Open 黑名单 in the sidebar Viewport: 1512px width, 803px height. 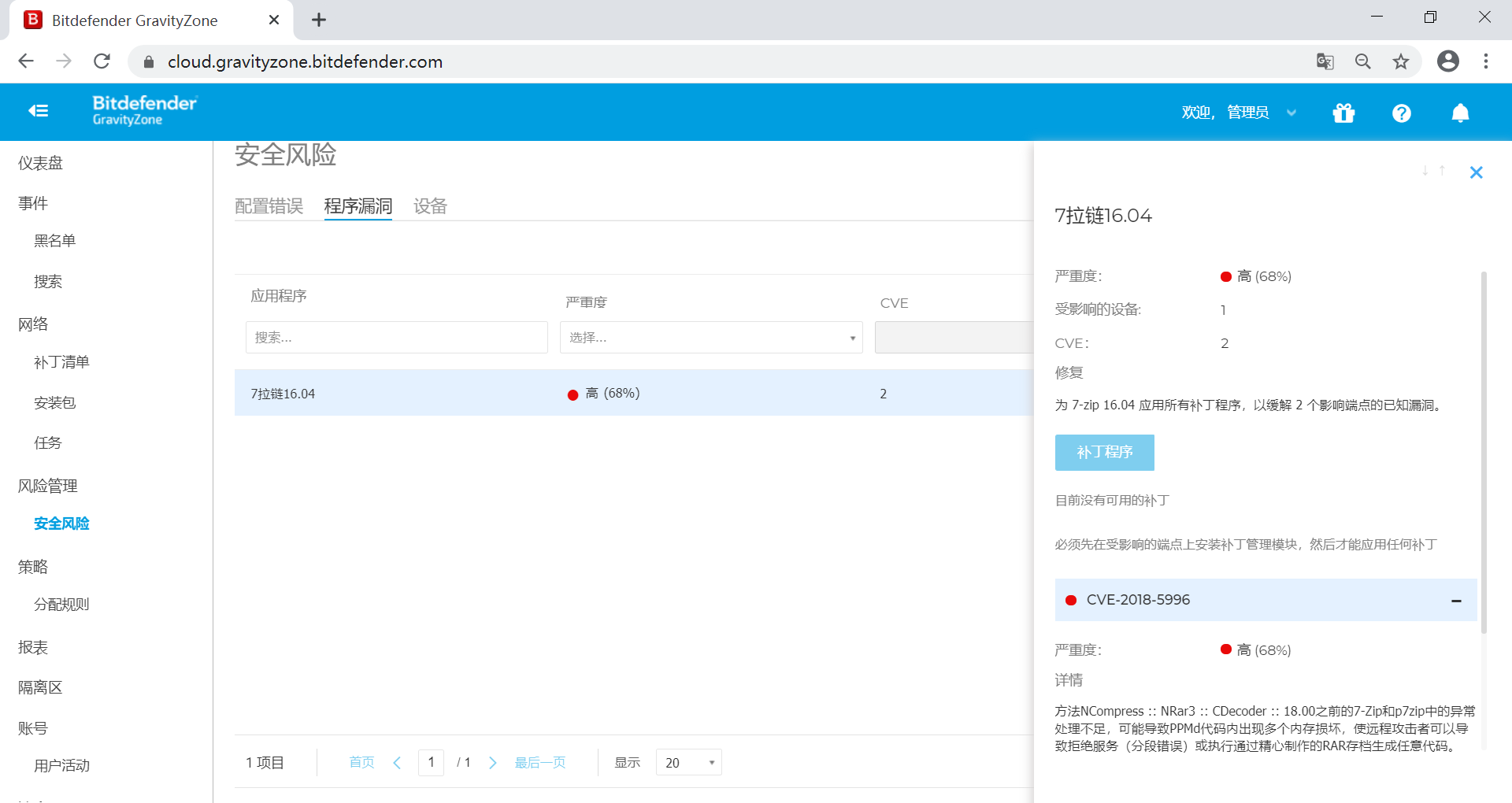(x=54, y=241)
